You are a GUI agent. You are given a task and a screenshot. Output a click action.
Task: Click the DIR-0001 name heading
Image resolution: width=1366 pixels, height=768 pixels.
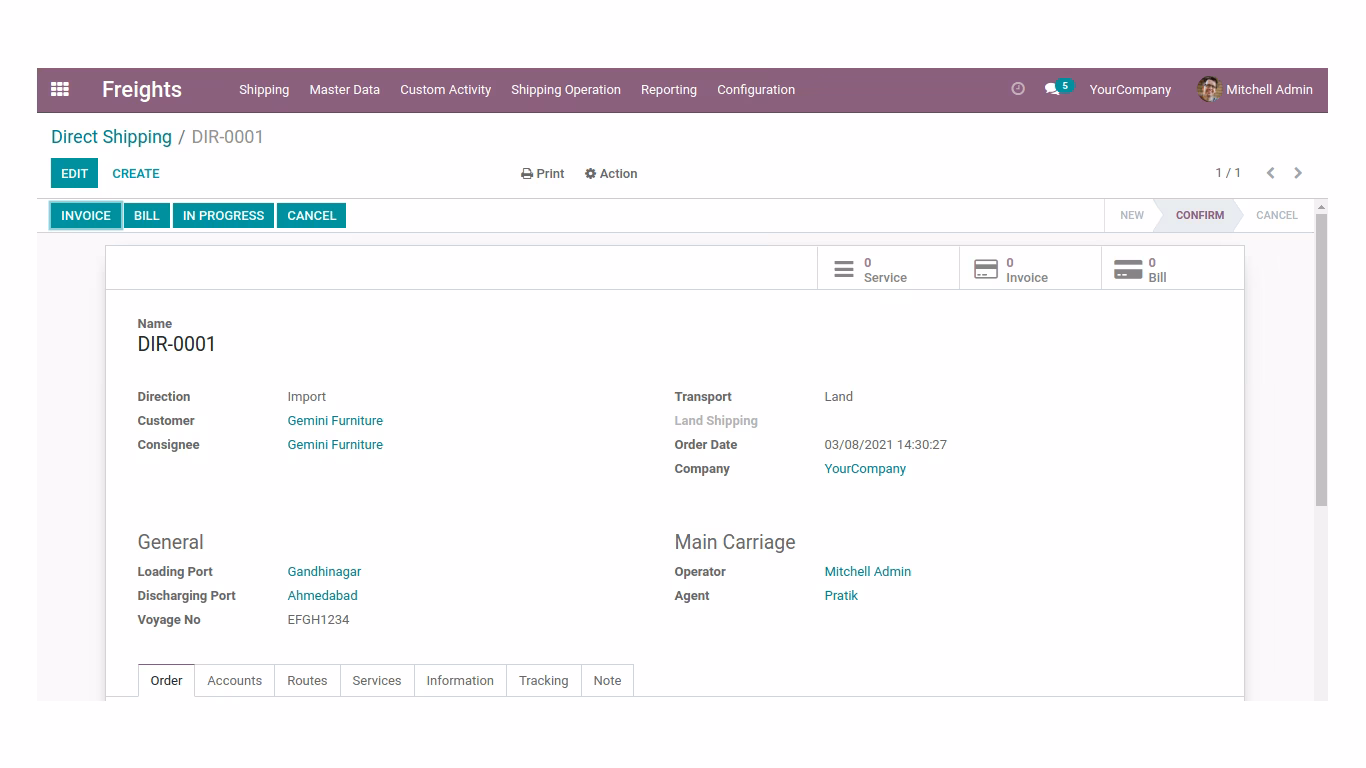pos(177,344)
